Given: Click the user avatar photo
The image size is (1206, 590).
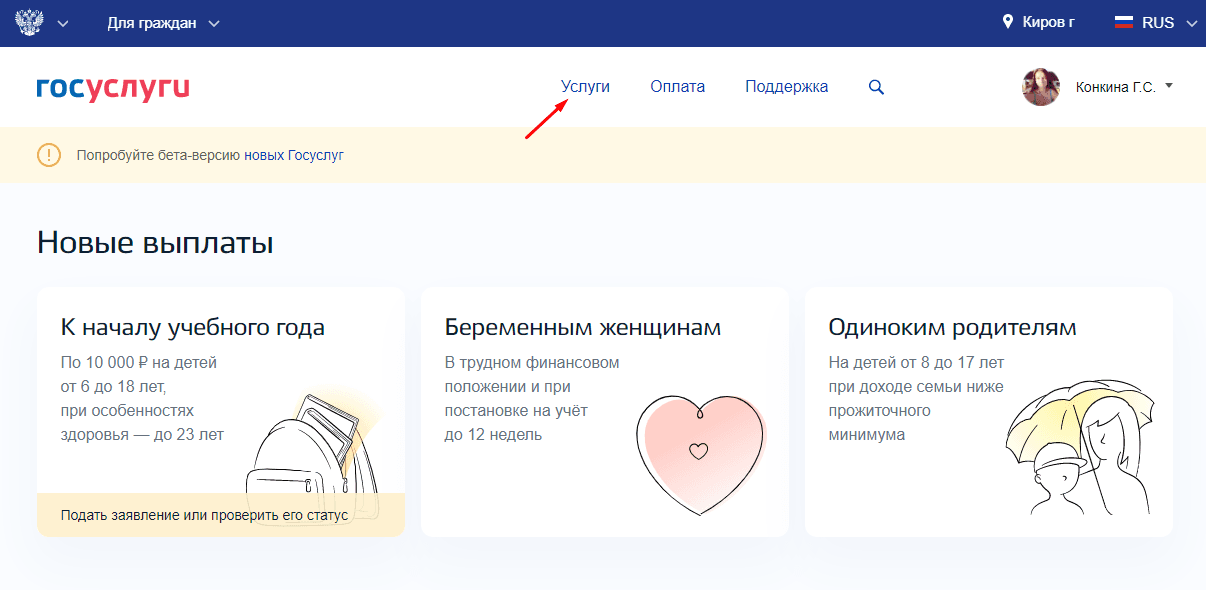Looking at the screenshot, I should tap(1041, 87).
